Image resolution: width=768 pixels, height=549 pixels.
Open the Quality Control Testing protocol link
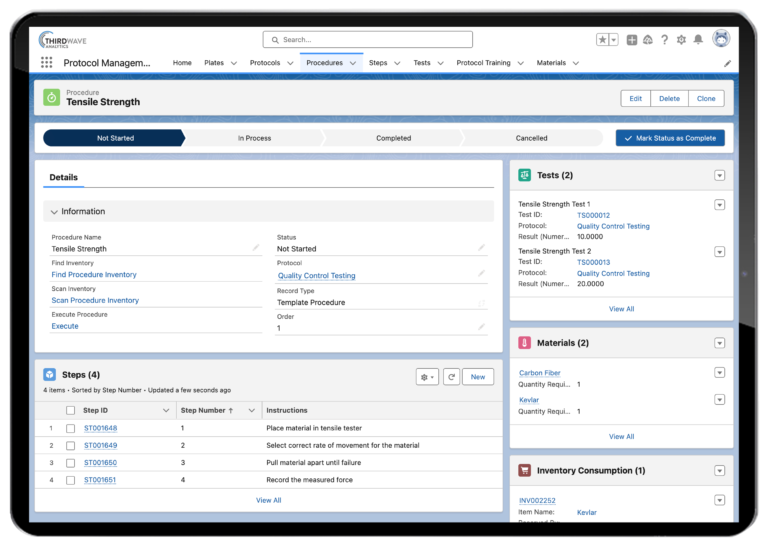316,276
